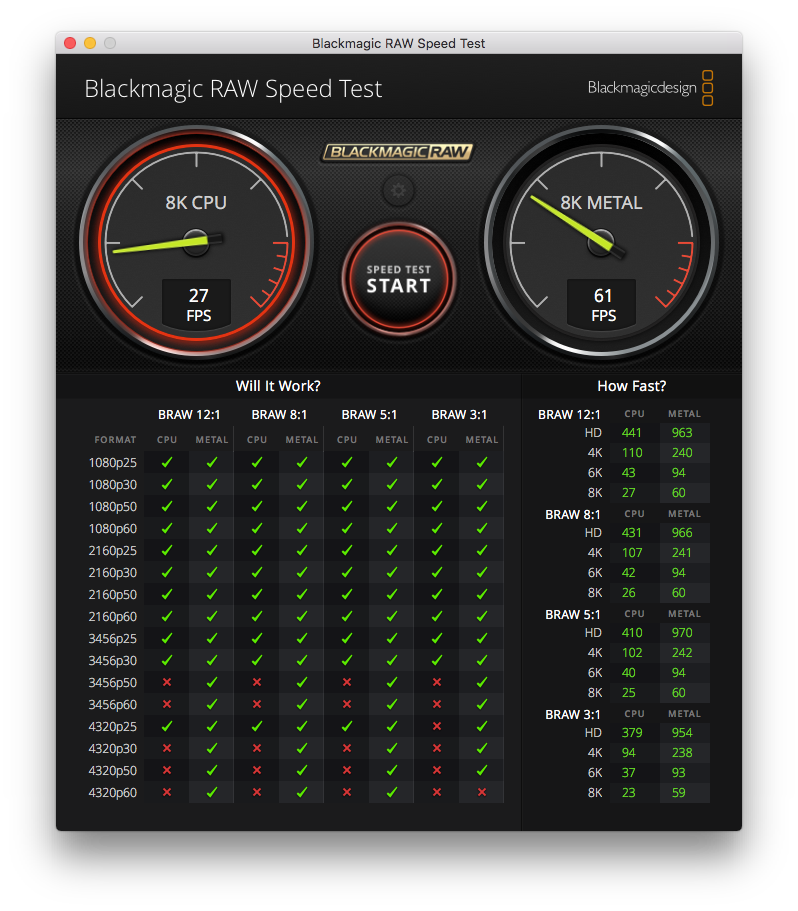Minimize window with the yellow button
798x911 pixels.
point(90,43)
